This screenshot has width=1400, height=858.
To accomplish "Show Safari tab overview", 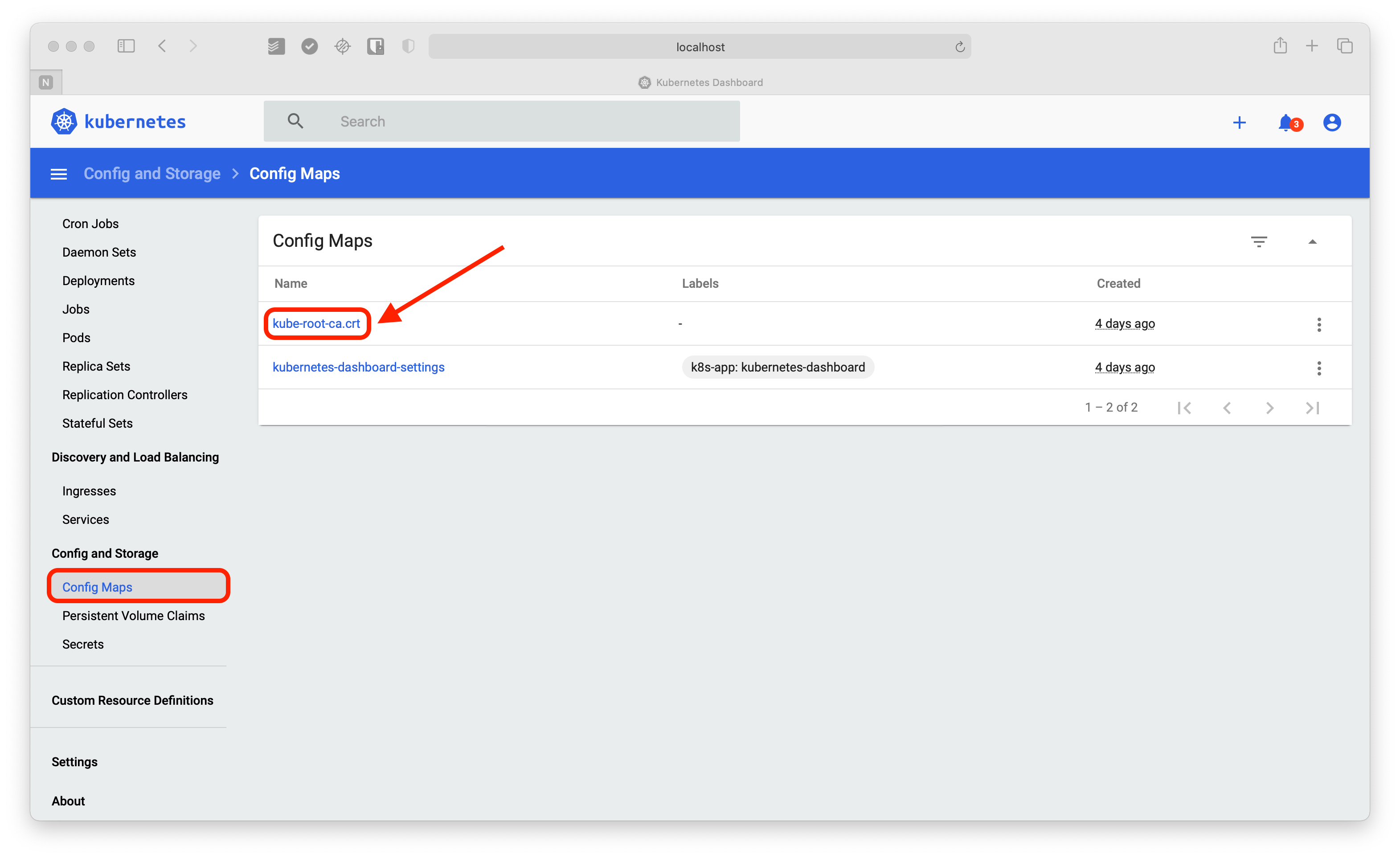I will [x=1344, y=46].
